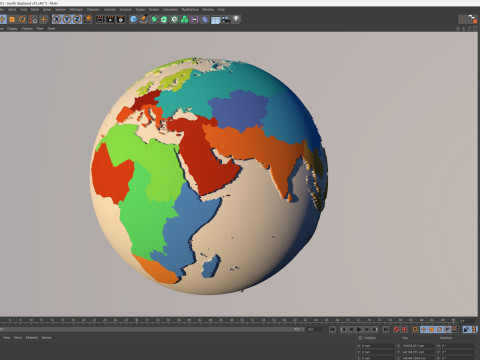480x360 pixels.
Task: Open the spline pen tool icon
Action: click(144, 19)
